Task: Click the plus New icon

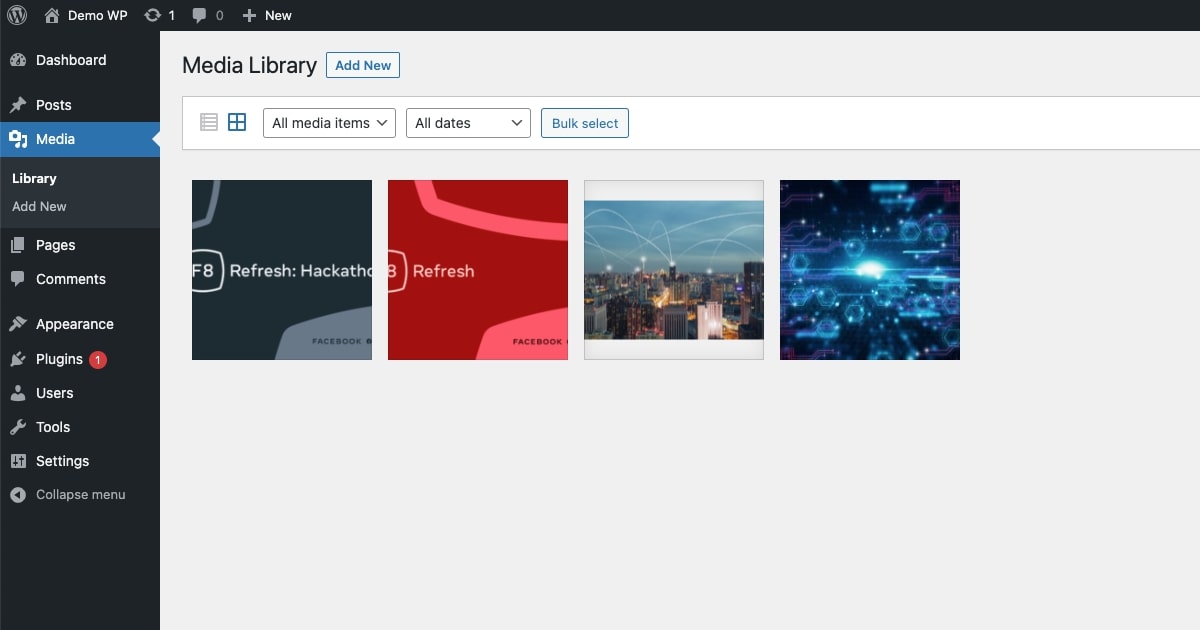Action: pyautogui.click(x=250, y=15)
